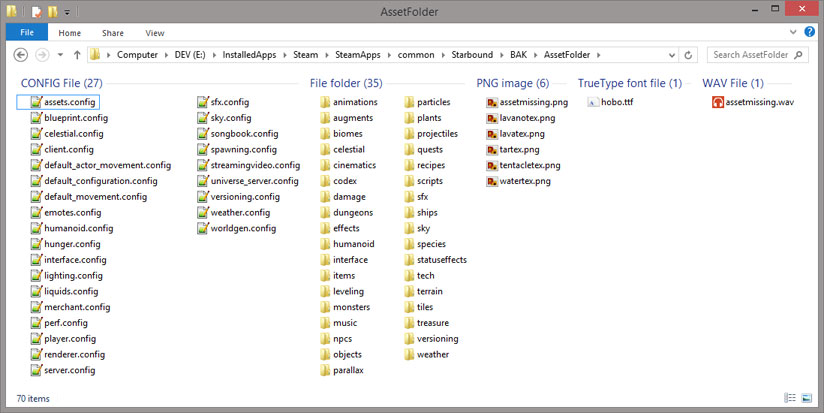Screen dimensions: 824x413
Task: Select the sfx.config file icon
Action: click(202, 102)
